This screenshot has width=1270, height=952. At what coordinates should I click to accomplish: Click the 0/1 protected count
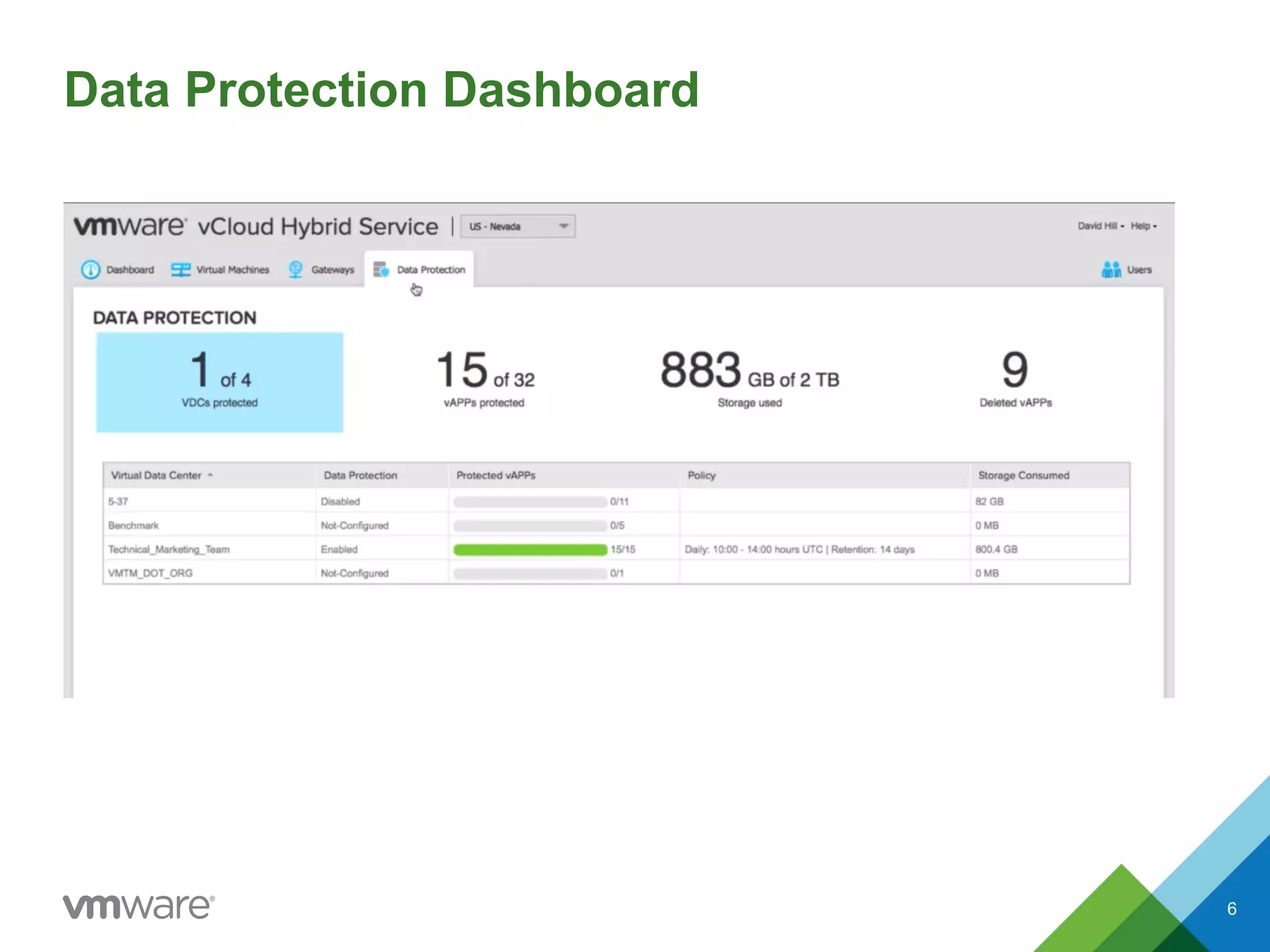[x=617, y=573]
